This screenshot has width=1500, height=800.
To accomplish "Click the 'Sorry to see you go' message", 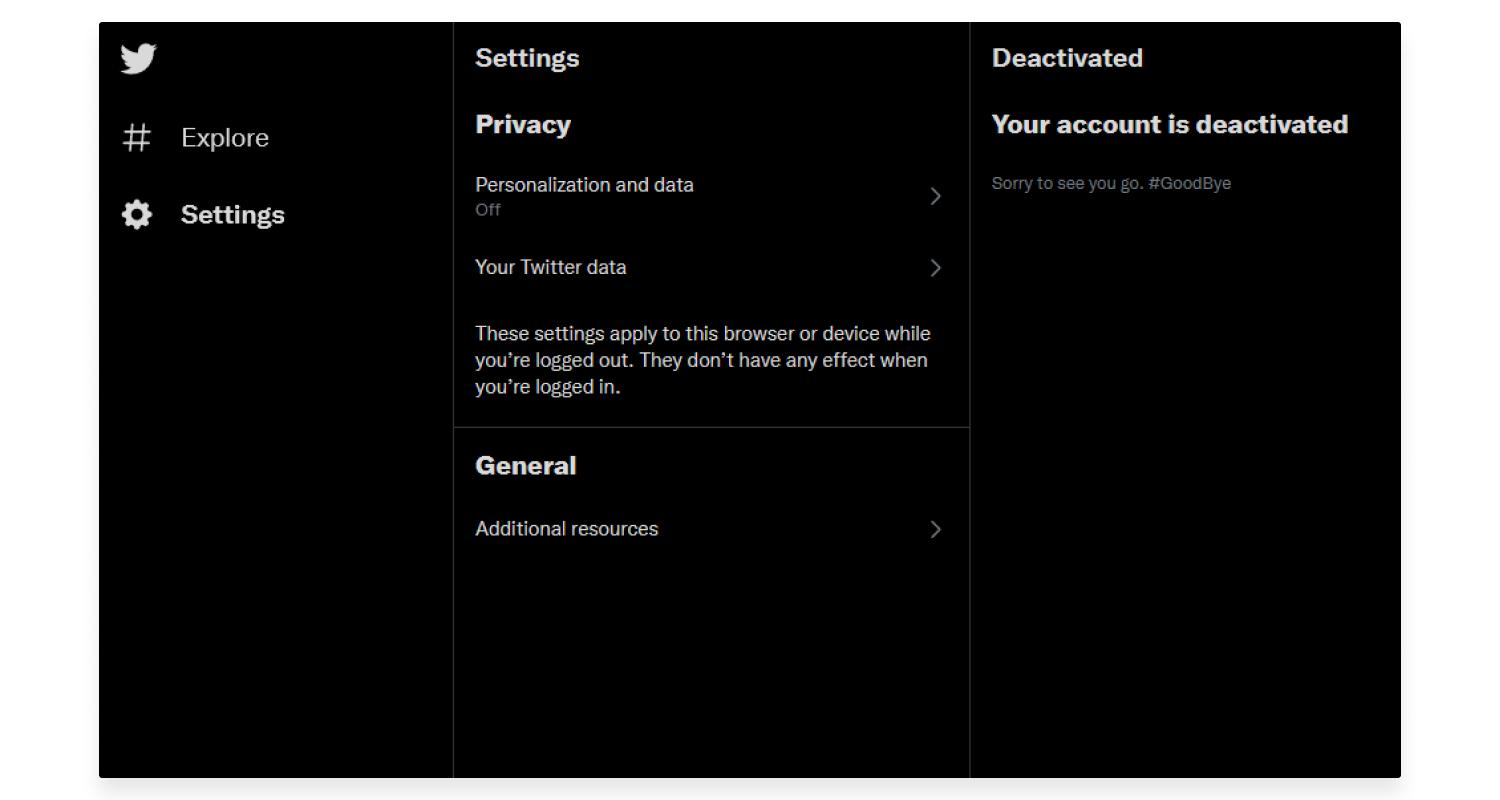I will [1111, 184].
